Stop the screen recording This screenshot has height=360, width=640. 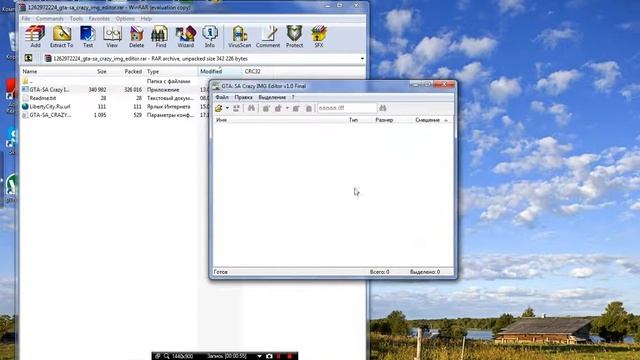pyautogui.click(x=289, y=356)
